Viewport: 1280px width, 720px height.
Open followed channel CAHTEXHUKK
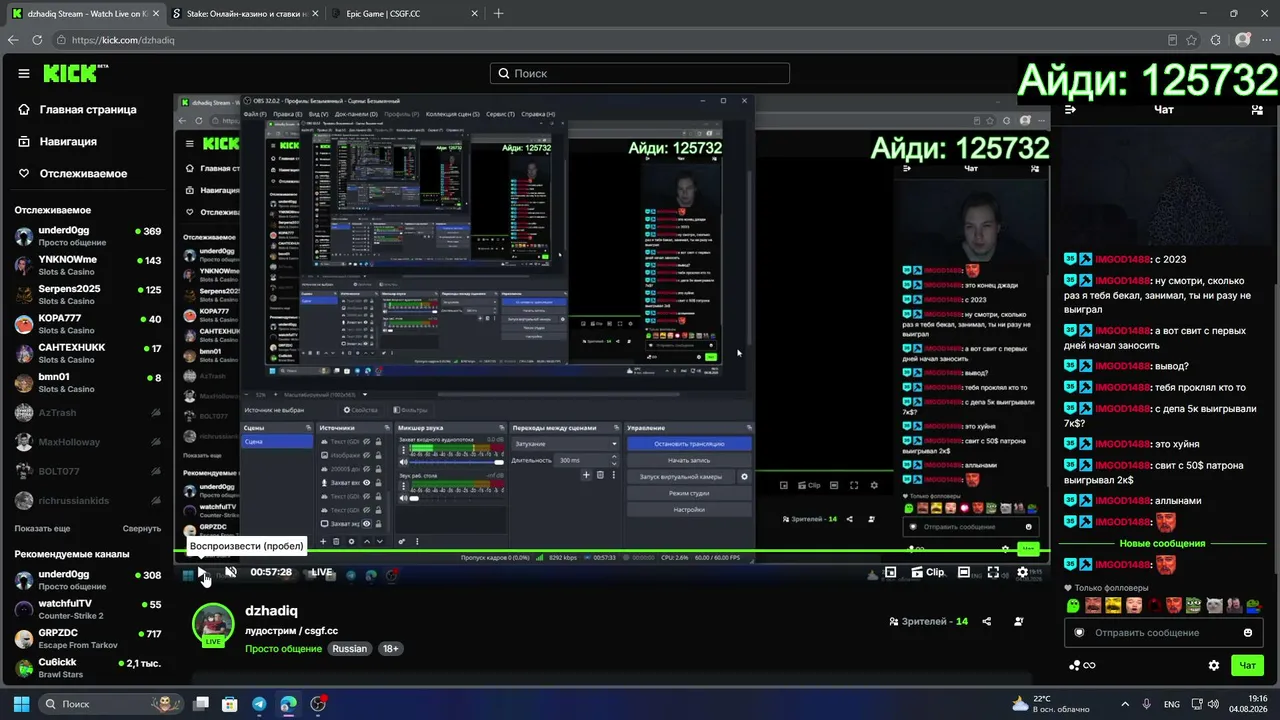(87, 352)
